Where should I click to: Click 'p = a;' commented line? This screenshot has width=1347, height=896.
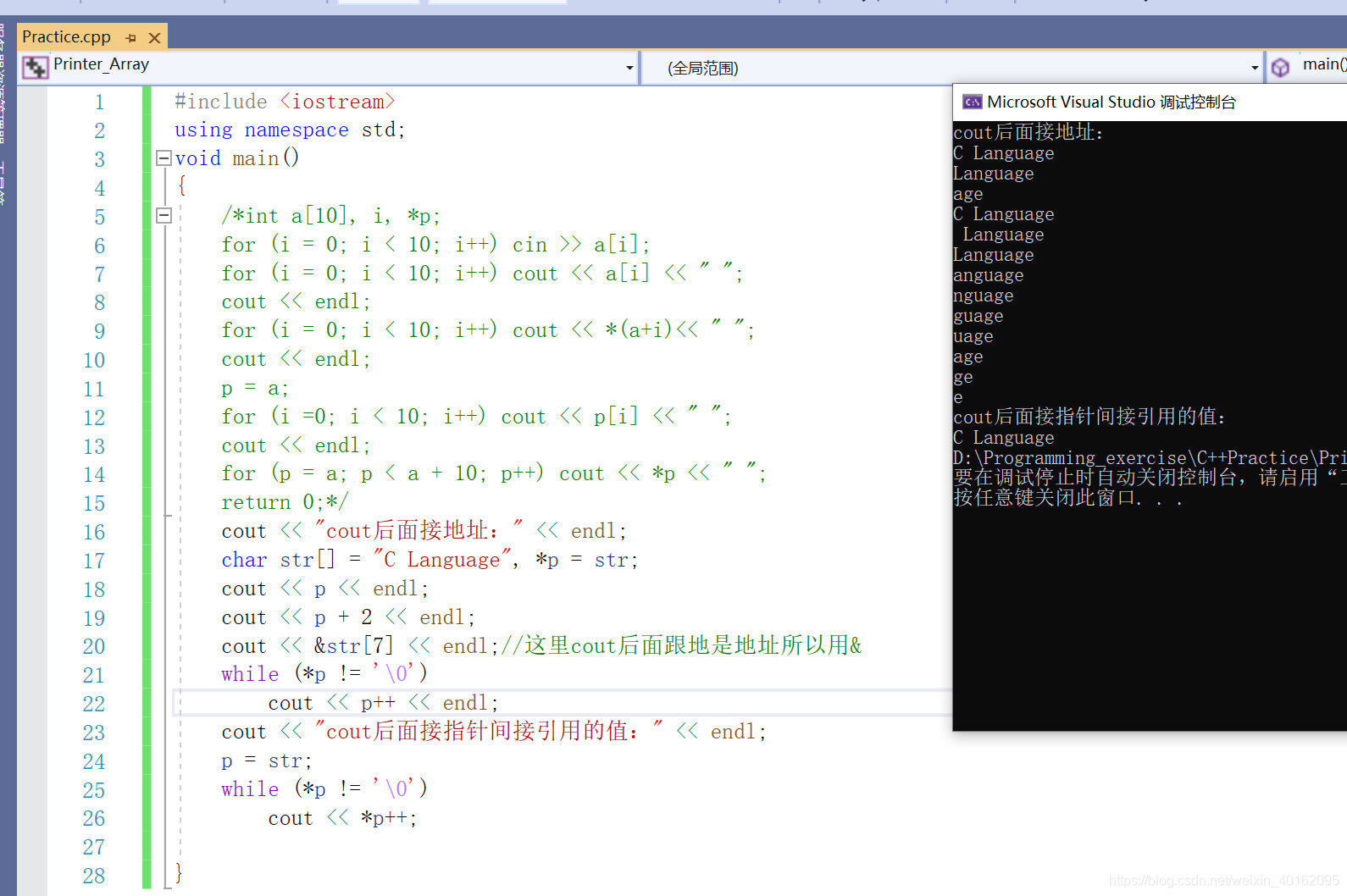pyautogui.click(x=254, y=389)
